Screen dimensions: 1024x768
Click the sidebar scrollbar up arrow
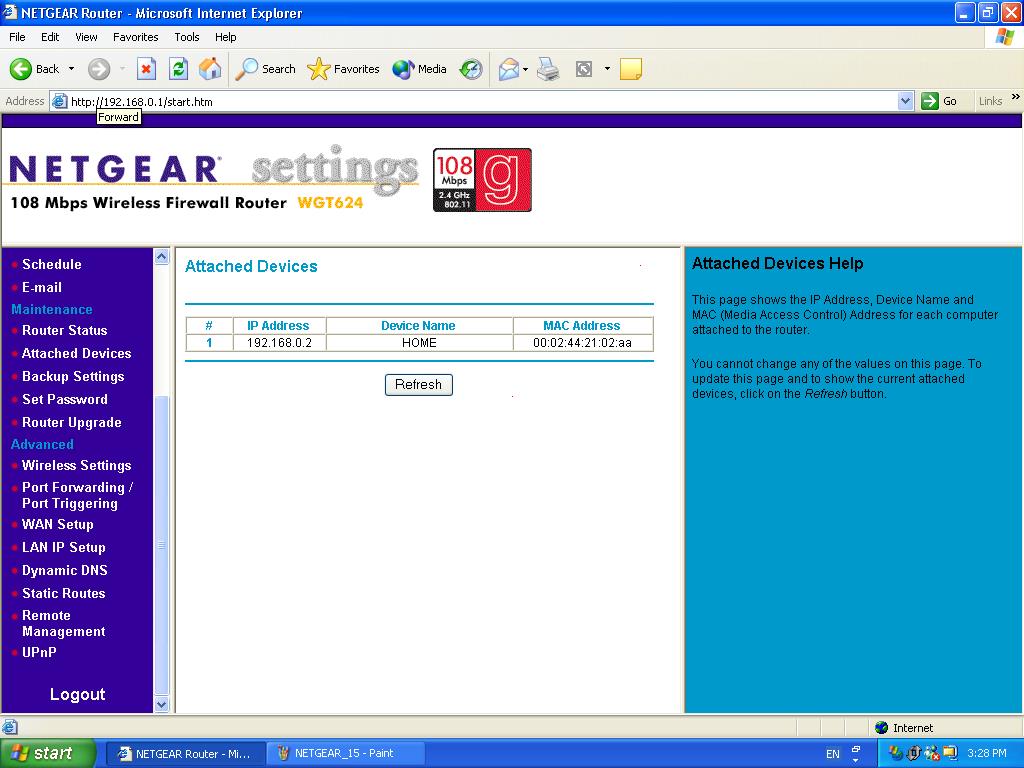pyautogui.click(x=161, y=257)
